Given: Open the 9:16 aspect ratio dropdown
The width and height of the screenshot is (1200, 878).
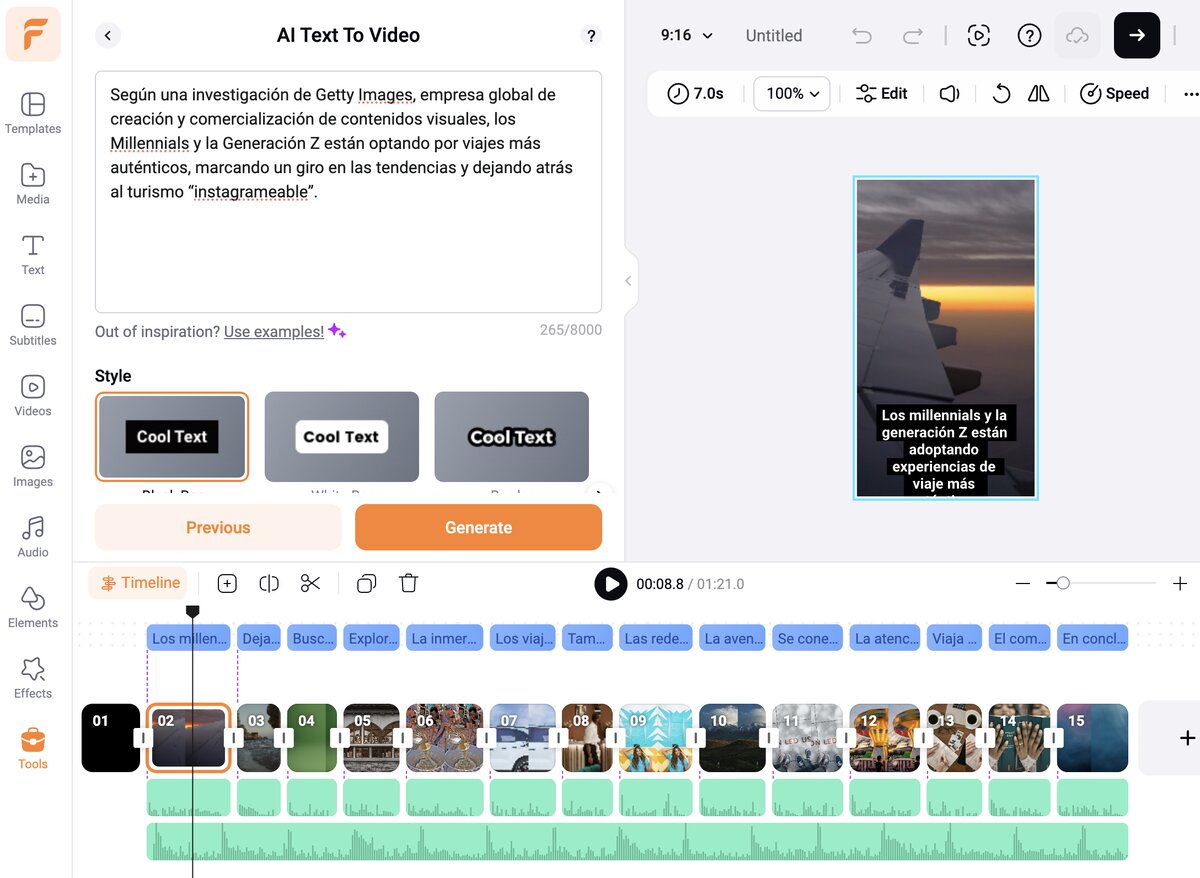Looking at the screenshot, I should click(686, 36).
